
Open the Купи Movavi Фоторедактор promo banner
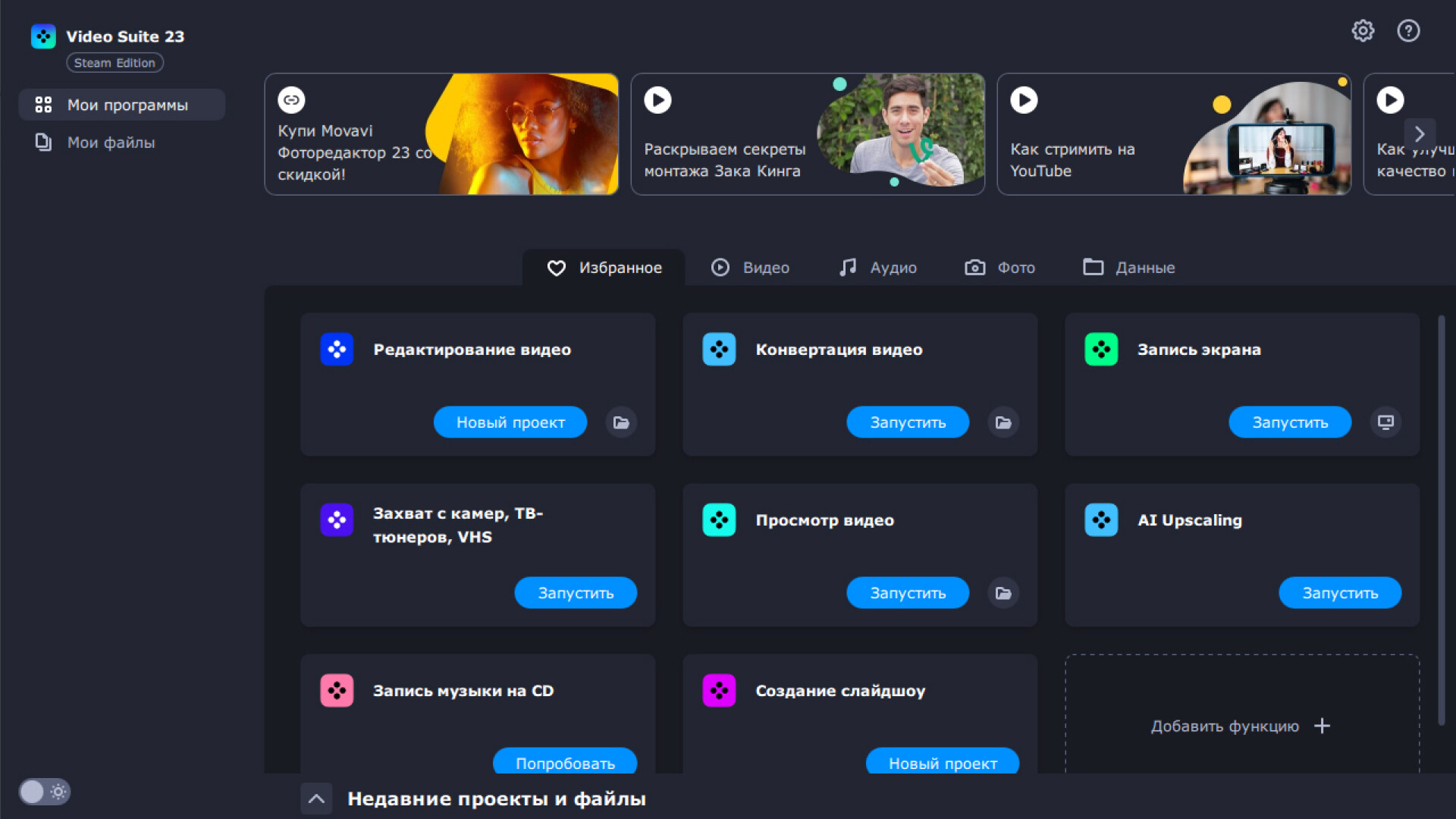tap(441, 134)
